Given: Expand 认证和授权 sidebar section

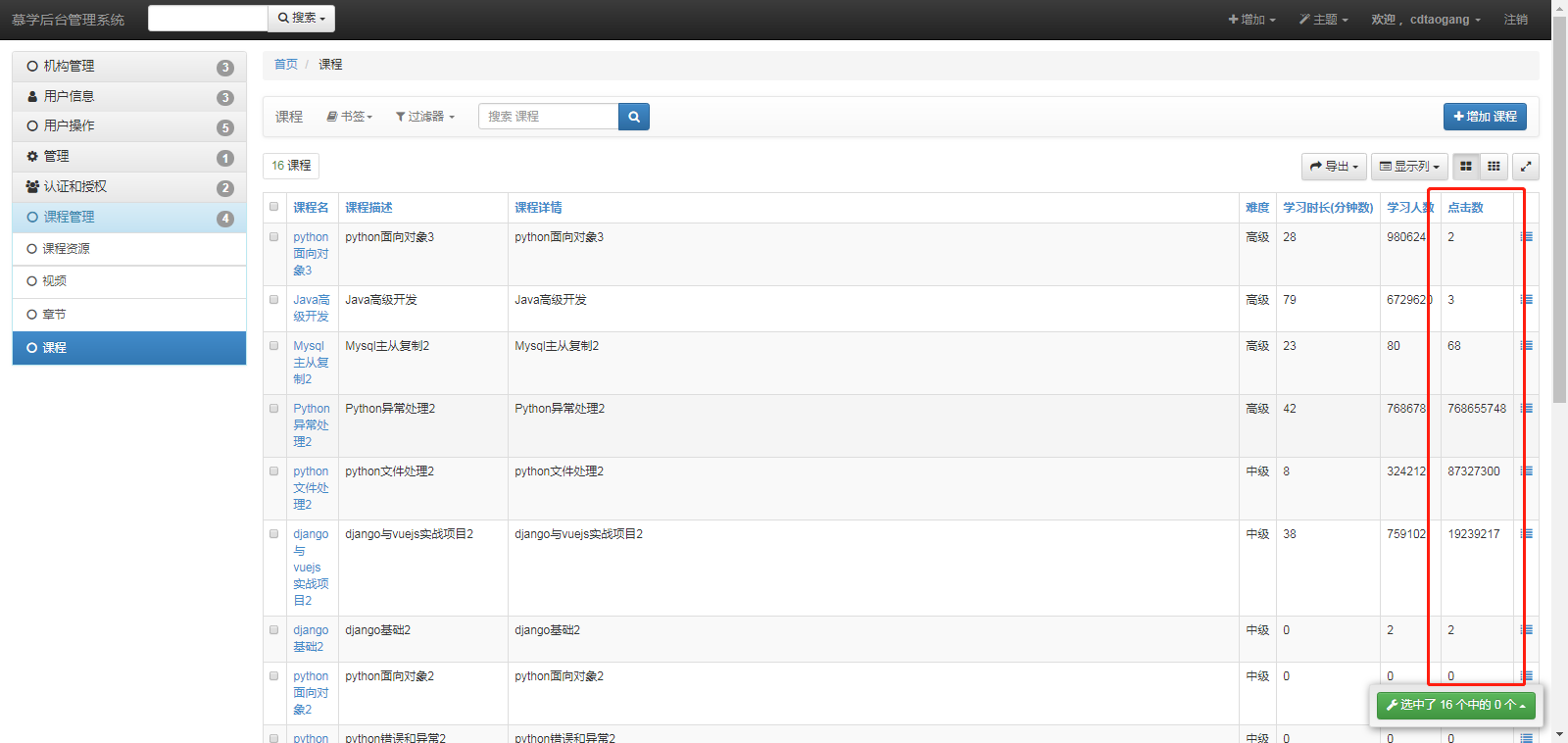Looking at the screenshot, I should 129,187.
